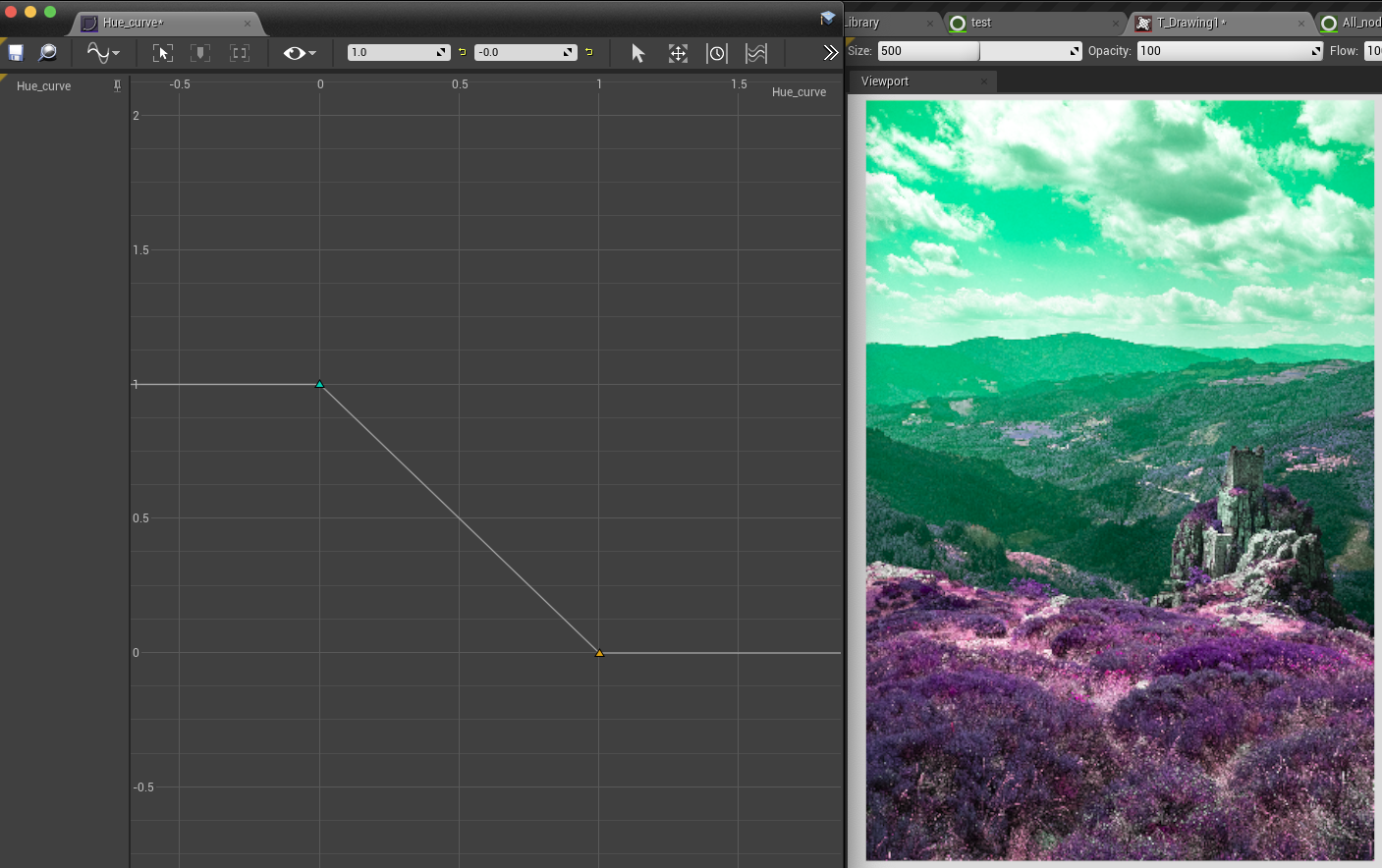This screenshot has width=1382, height=868.
Task: Click the magnifier zoom icon in curve toolbar
Action: click(47, 52)
